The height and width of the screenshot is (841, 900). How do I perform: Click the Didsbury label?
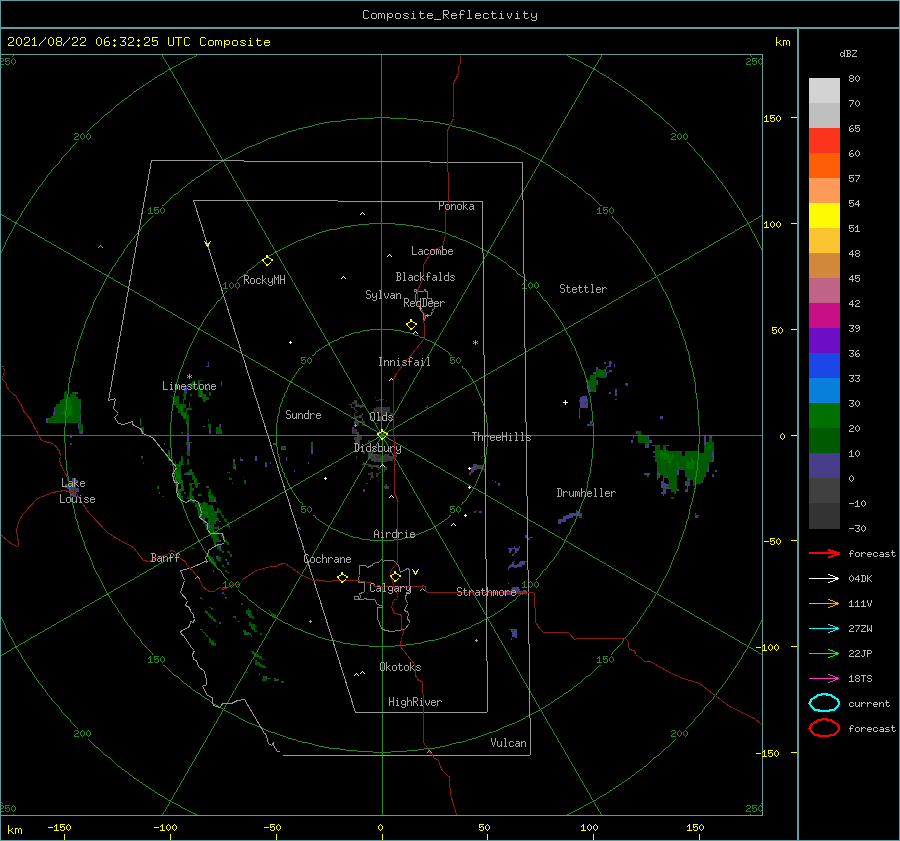point(377,448)
